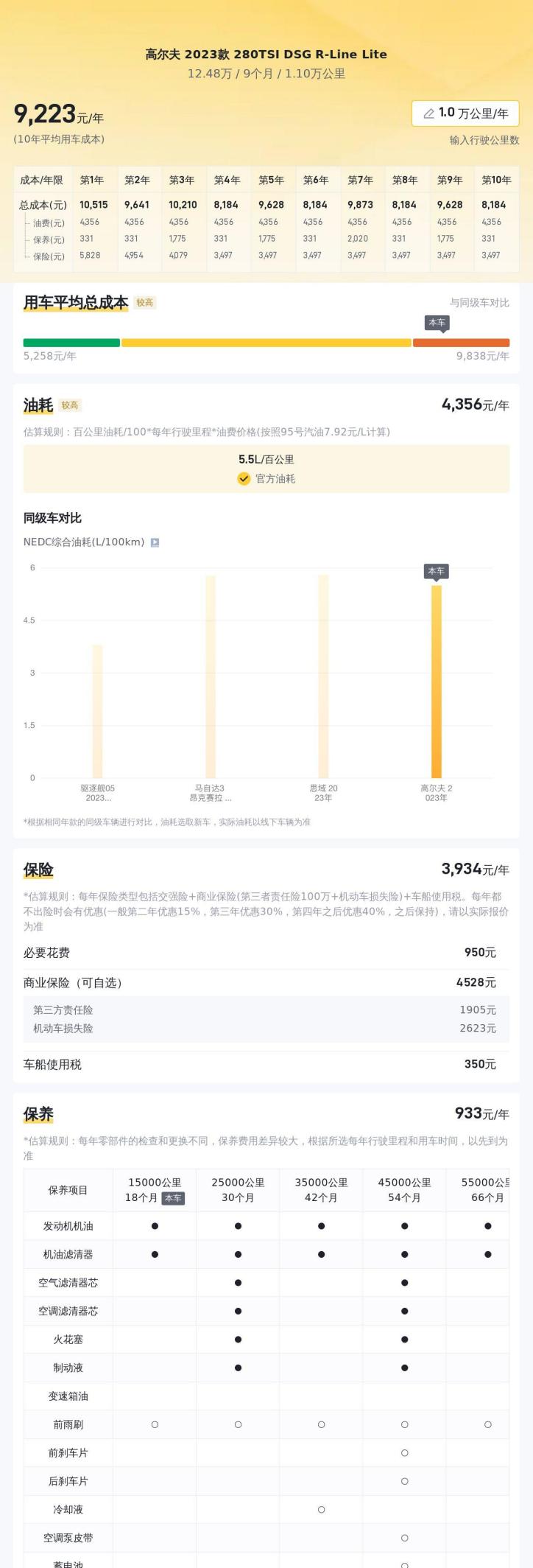The width and height of the screenshot is (533, 1568).
Task: Click the 本车 marker on cost bar
Action: (x=437, y=323)
